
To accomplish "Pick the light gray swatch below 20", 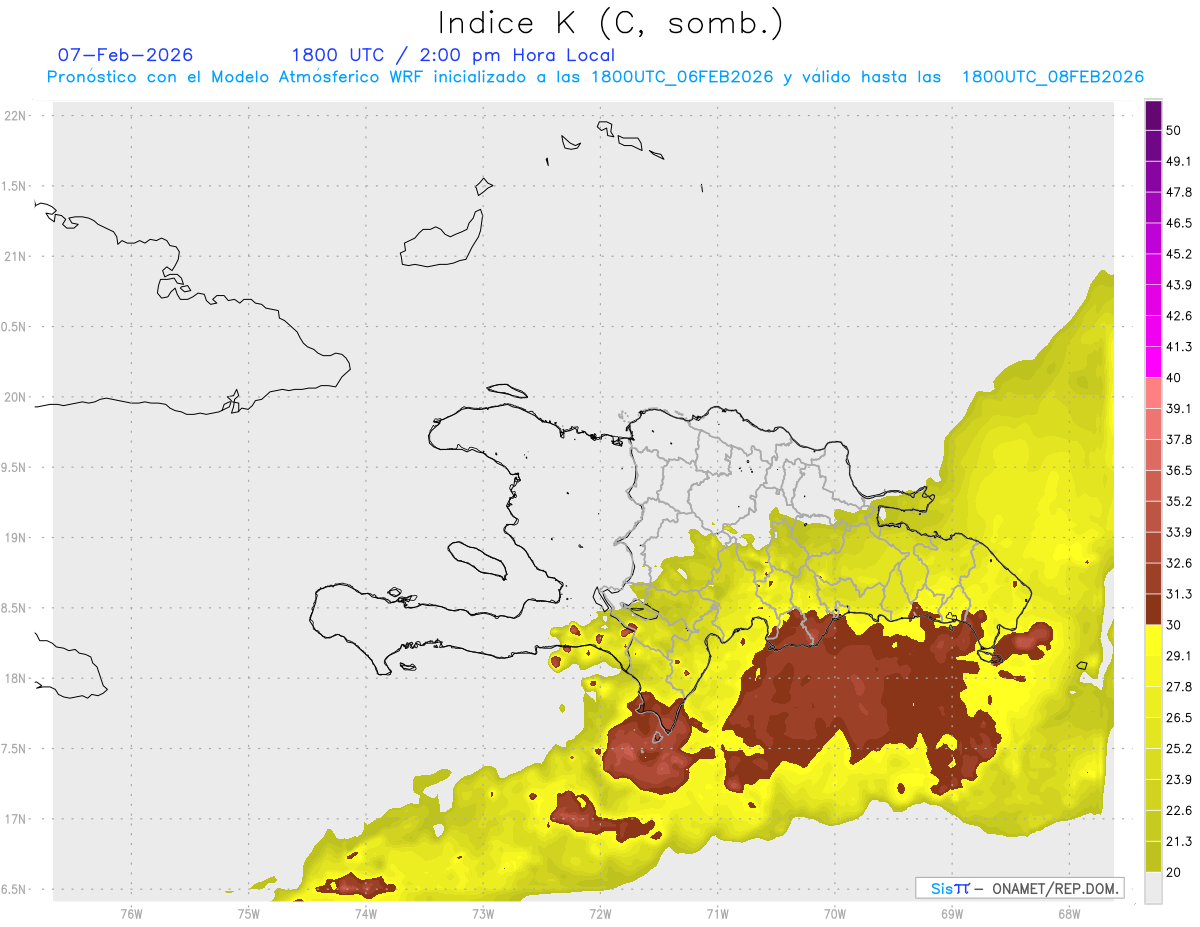I will (x=1153, y=887).
